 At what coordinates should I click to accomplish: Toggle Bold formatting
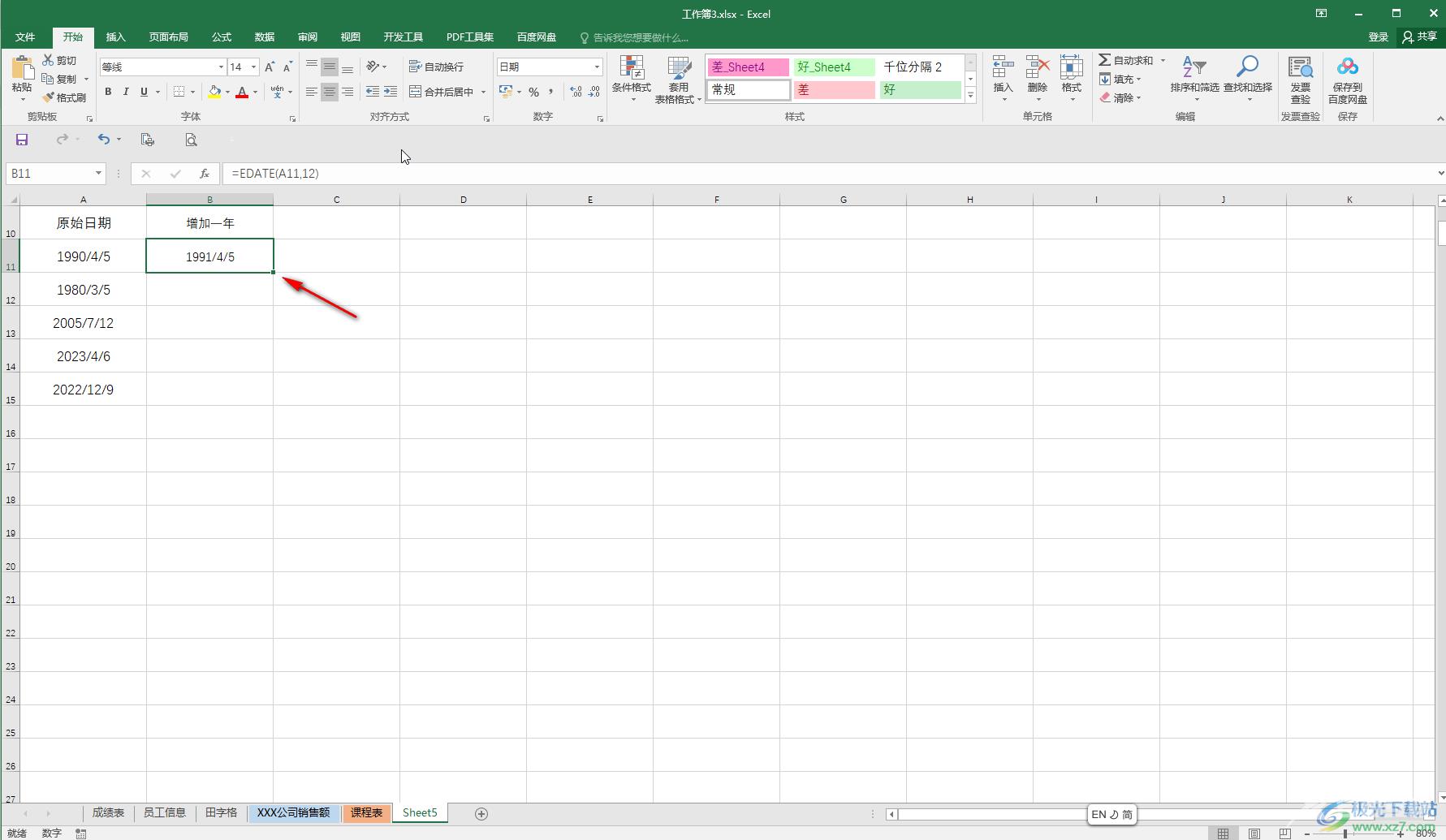point(108,92)
